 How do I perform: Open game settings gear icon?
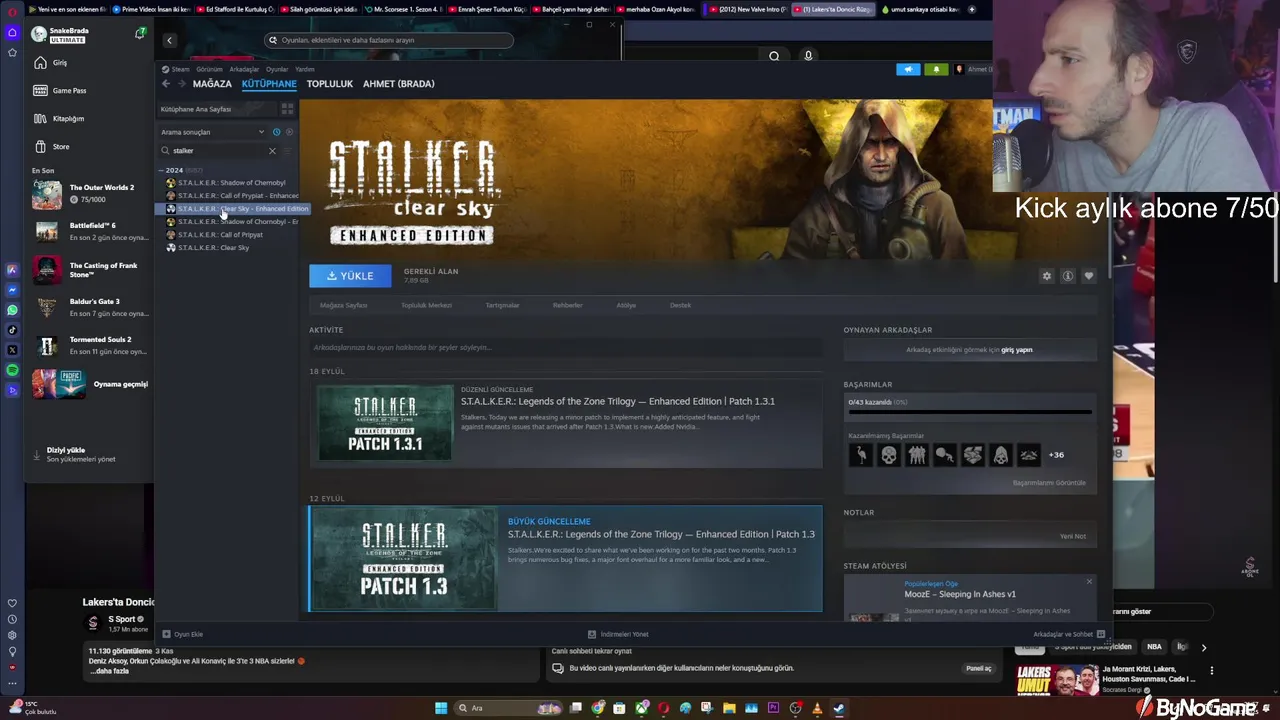1047,276
